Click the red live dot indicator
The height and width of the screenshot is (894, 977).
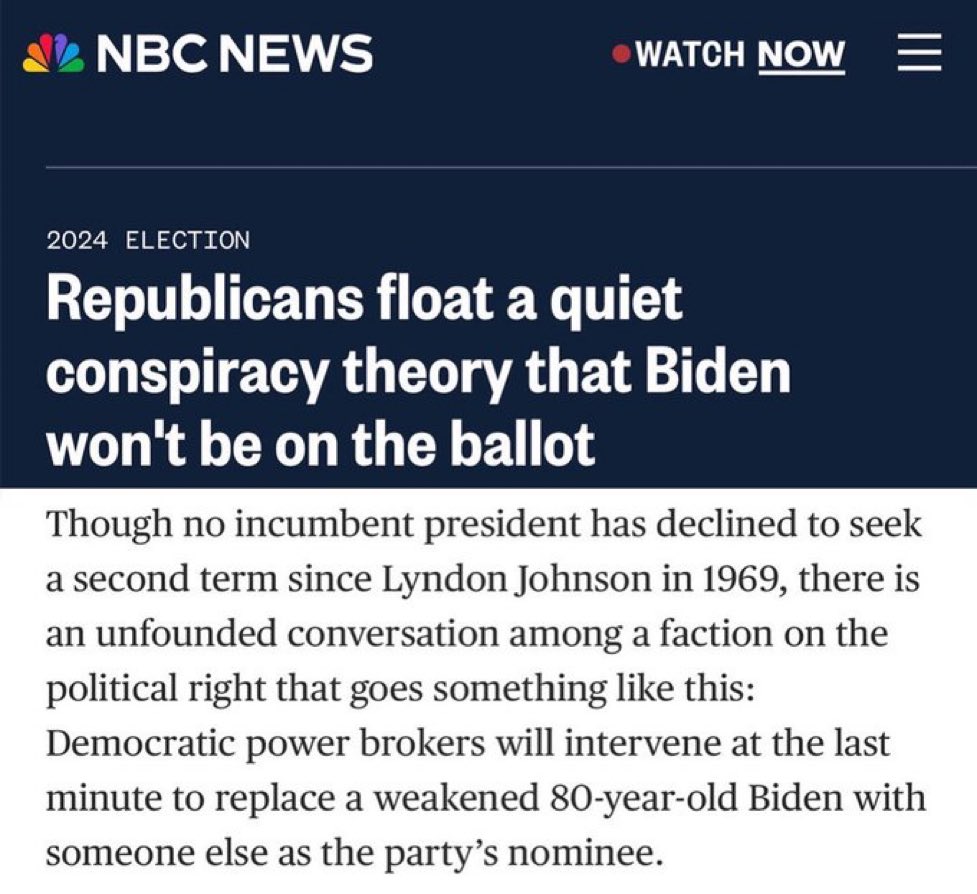coord(620,54)
